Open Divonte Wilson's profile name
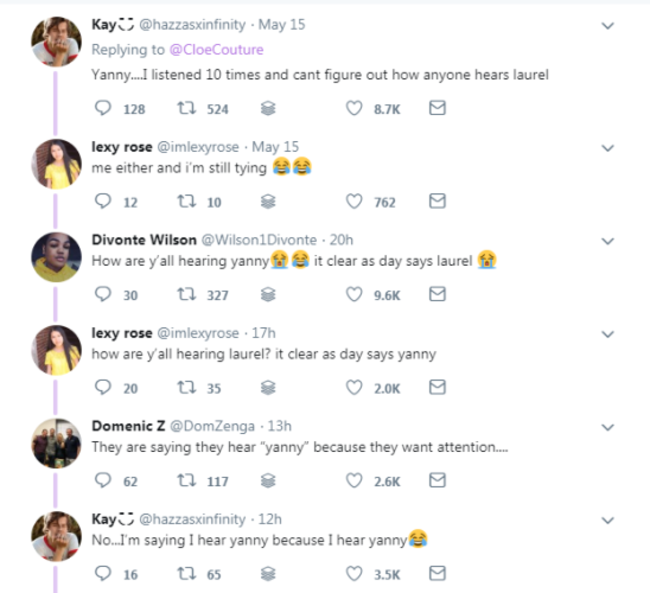This screenshot has width=650, height=593. (x=144, y=240)
